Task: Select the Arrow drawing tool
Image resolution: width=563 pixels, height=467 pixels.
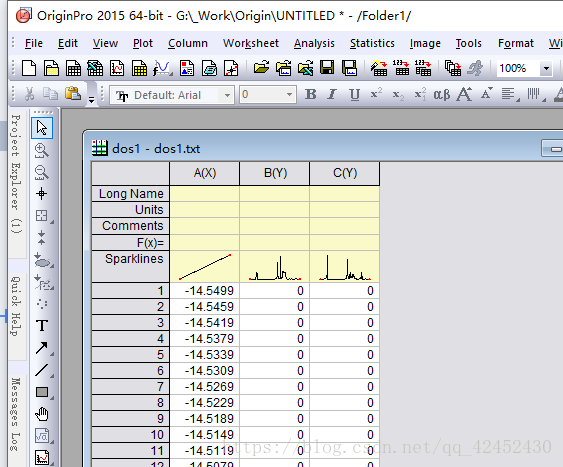Action: 42,348
